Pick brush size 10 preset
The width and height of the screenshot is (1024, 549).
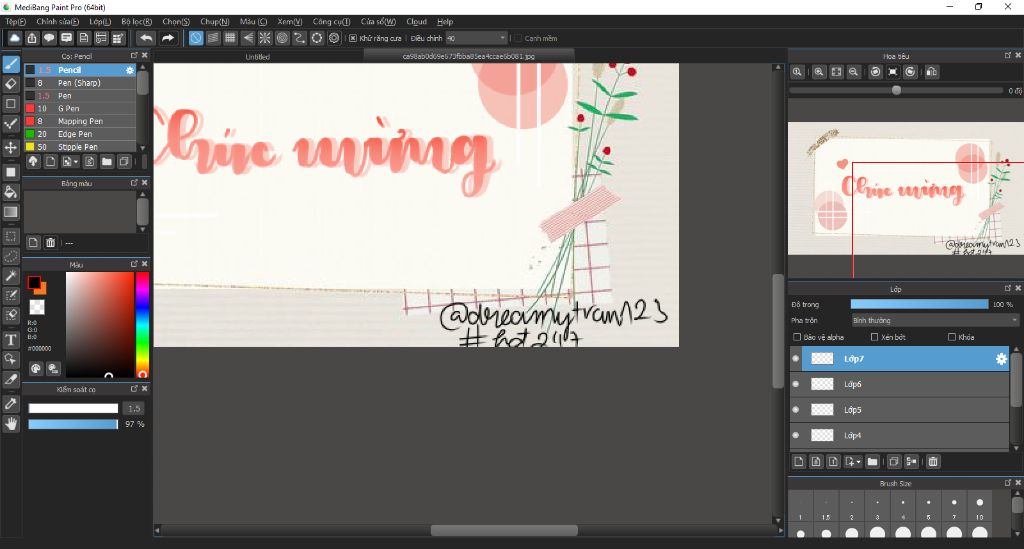coord(980,507)
